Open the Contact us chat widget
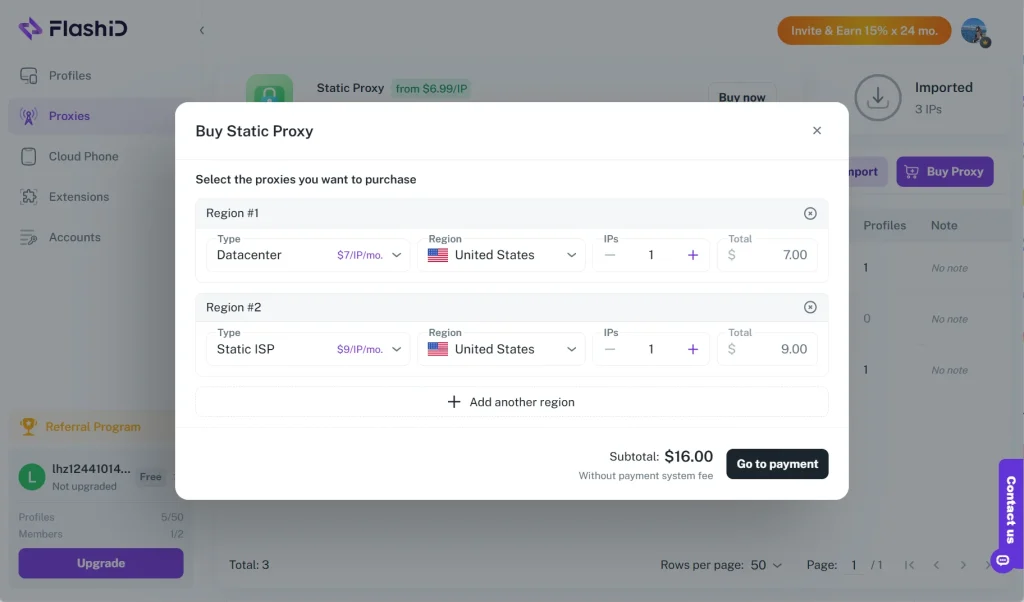 coord(1009,510)
